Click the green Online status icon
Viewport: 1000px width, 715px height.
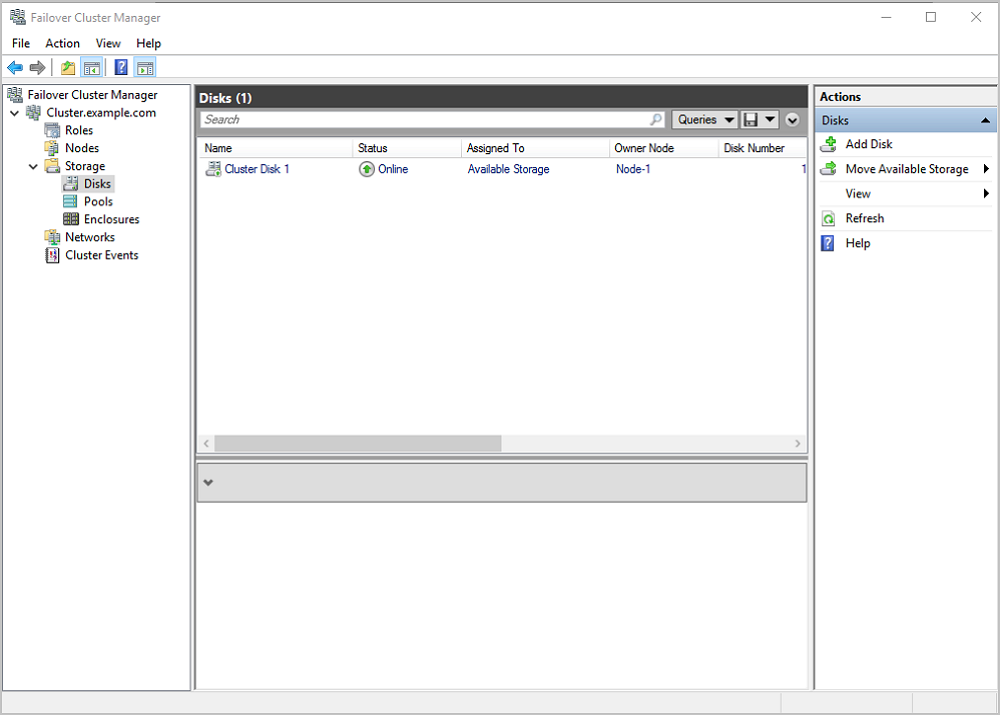pyautogui.click(x=367, y=169)
